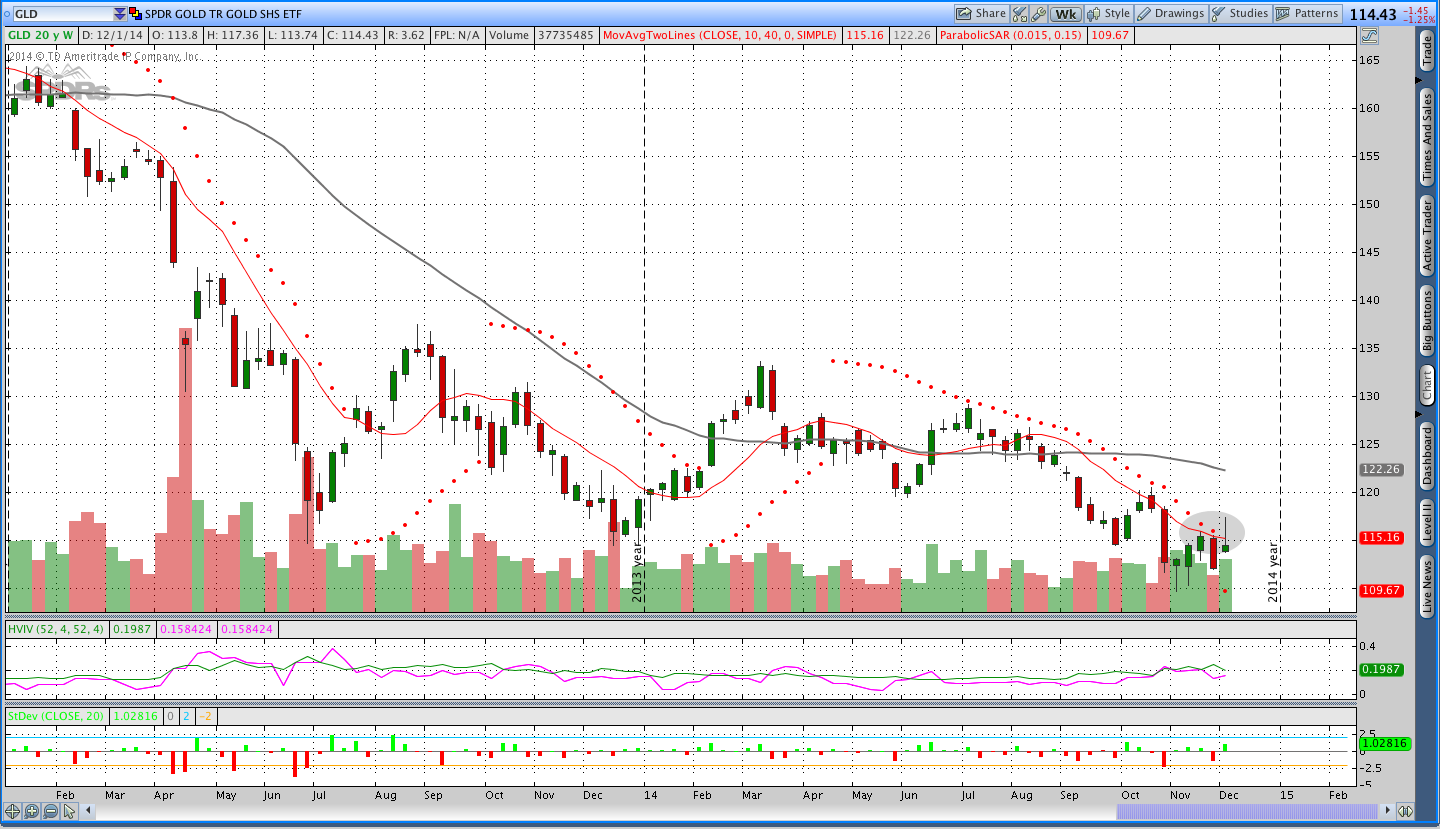Viewport: 1440px width, 829px height.
Task: Click the price axis scale icon
Action: click(1369, 36)
